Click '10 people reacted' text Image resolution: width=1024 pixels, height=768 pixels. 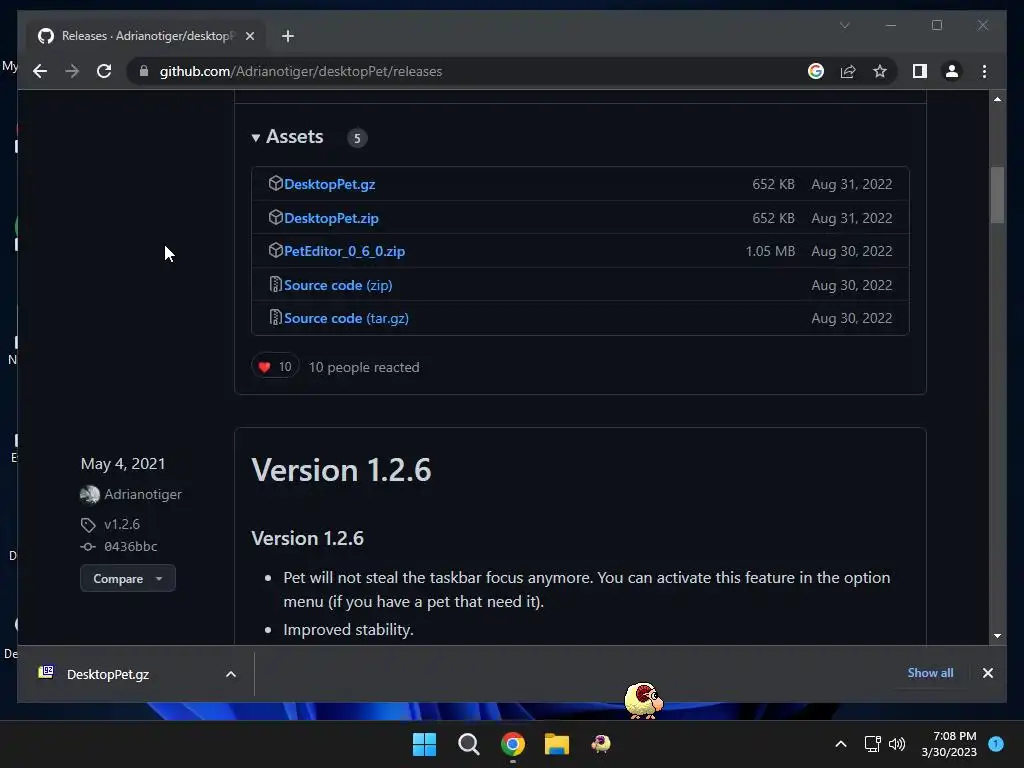364,367
